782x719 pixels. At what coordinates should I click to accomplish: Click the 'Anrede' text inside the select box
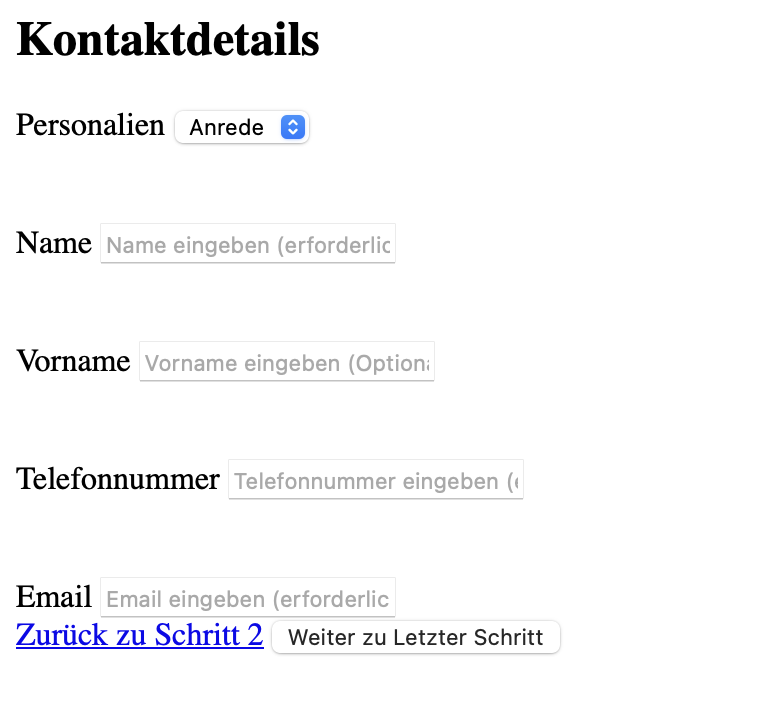(x=226, y=128)
